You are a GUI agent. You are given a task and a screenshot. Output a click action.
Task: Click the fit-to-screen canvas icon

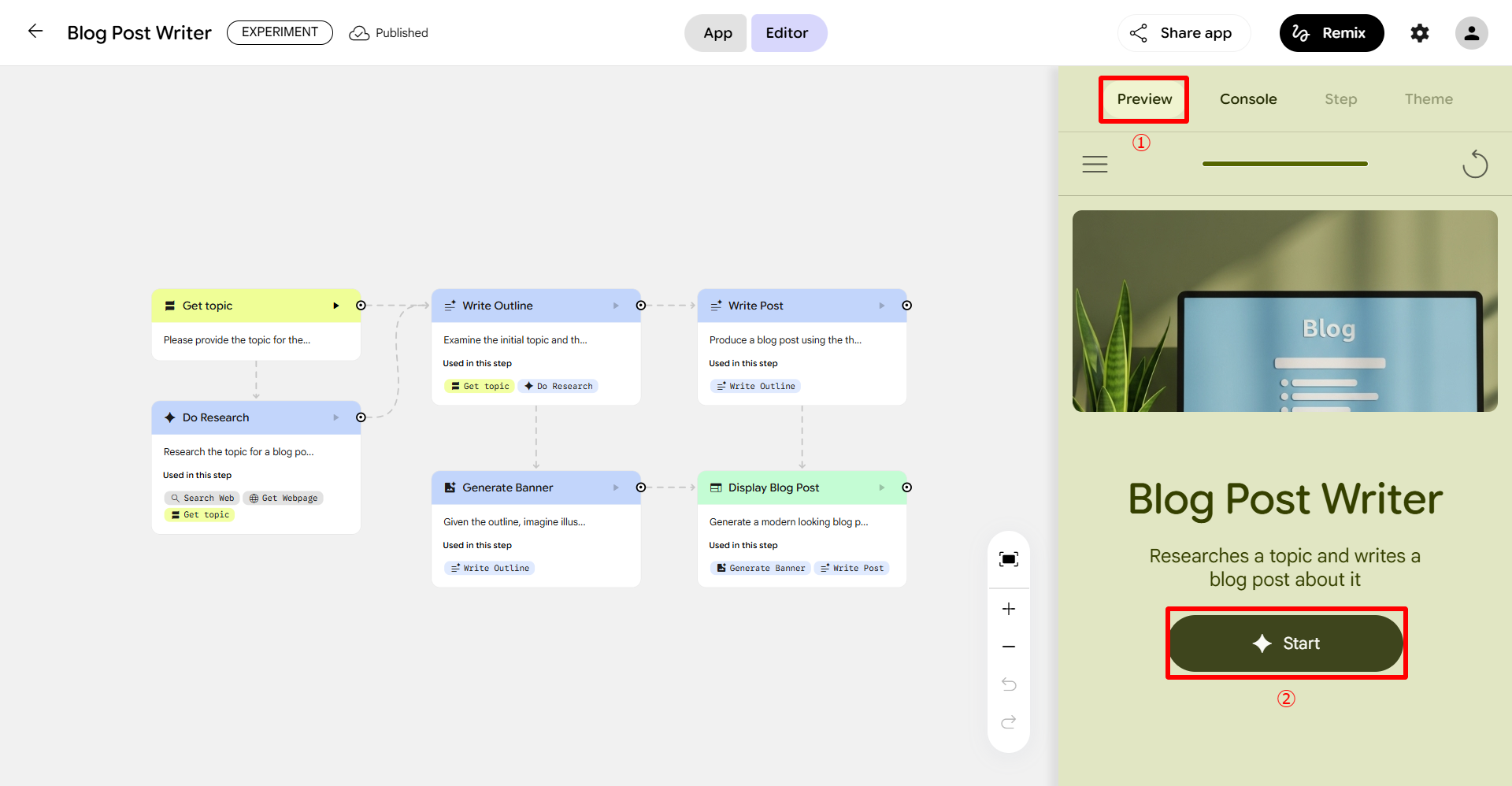click(x=1008, y=559)
